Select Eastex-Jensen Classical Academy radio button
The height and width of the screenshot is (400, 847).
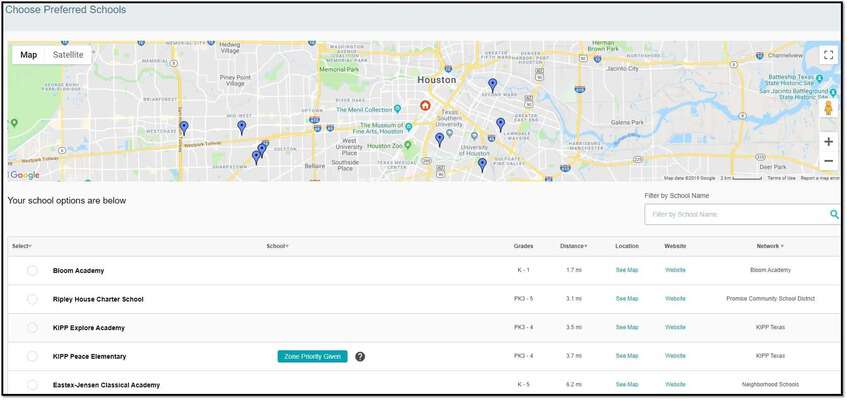(x=32, y=385)
